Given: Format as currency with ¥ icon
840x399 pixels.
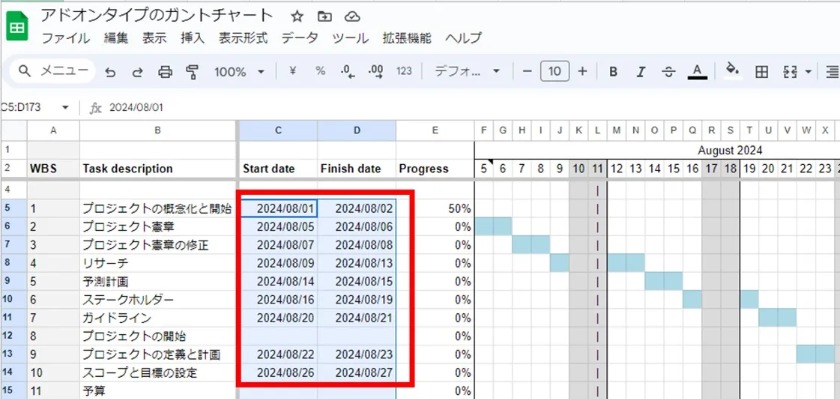Looking at the screenshot, I should (x=292, y=71).
